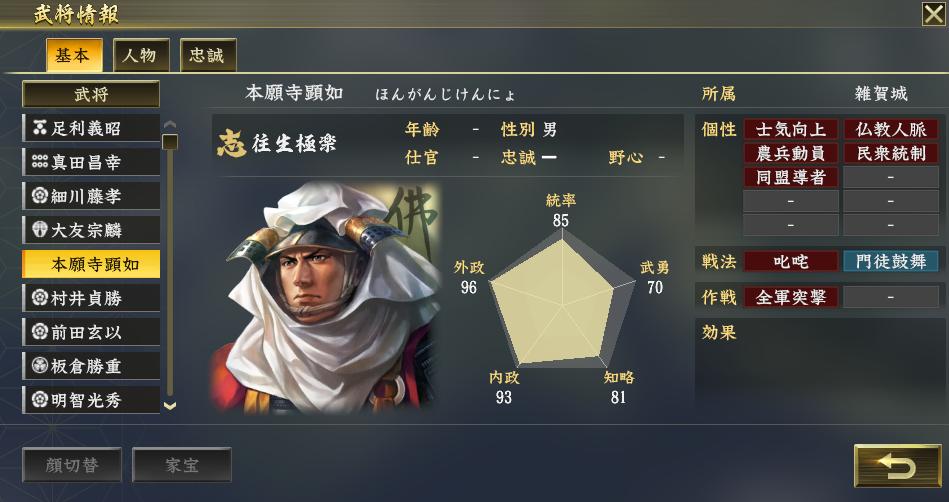Open the 人物 tab

(x=141, y=55)
